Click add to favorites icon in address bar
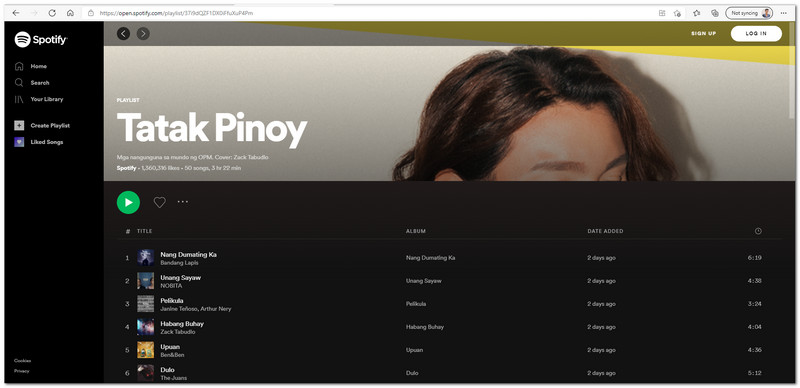The image size is (800, 388). point(677,13)
